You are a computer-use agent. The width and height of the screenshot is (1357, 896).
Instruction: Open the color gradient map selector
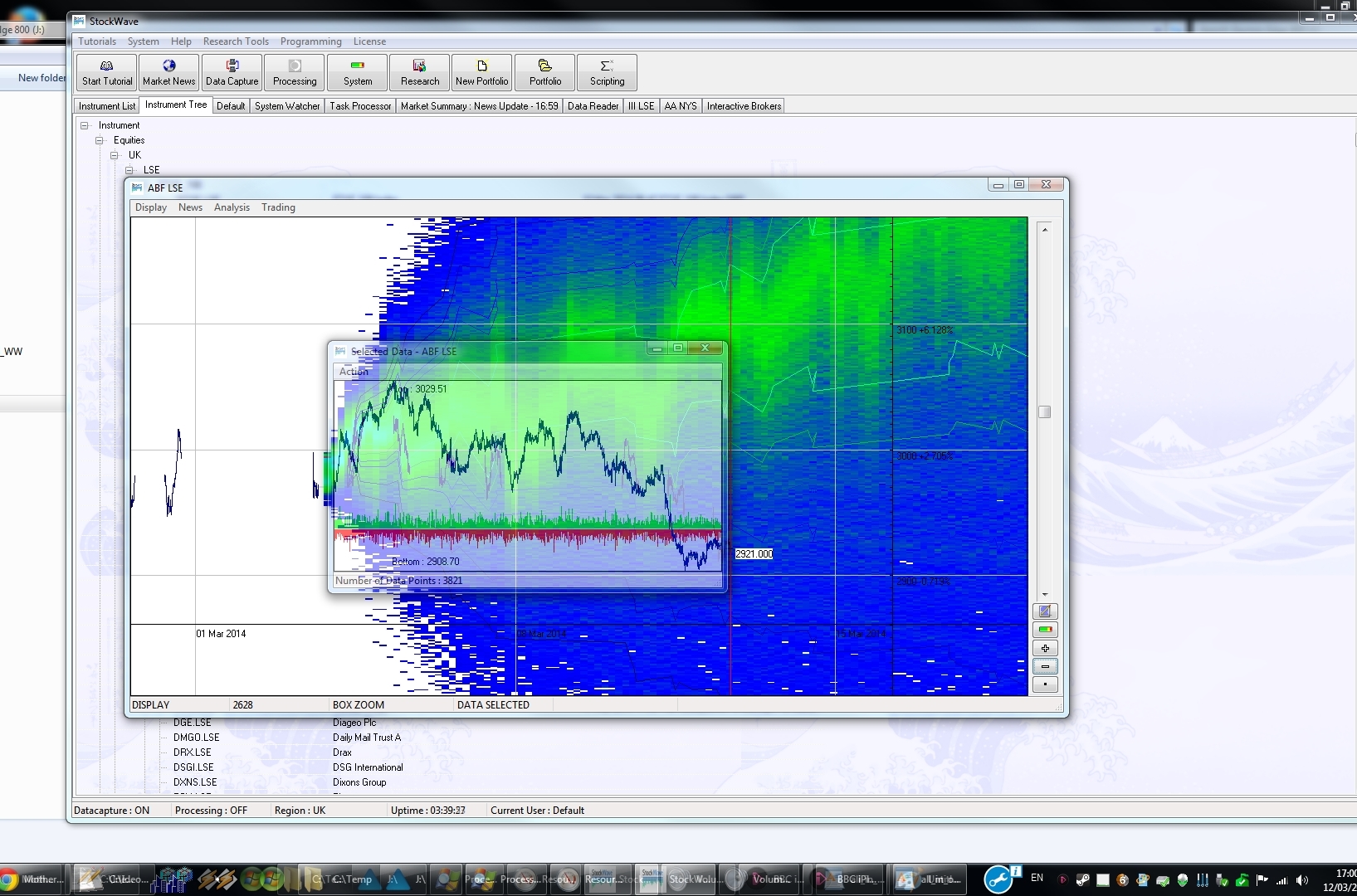point(1046,630)
